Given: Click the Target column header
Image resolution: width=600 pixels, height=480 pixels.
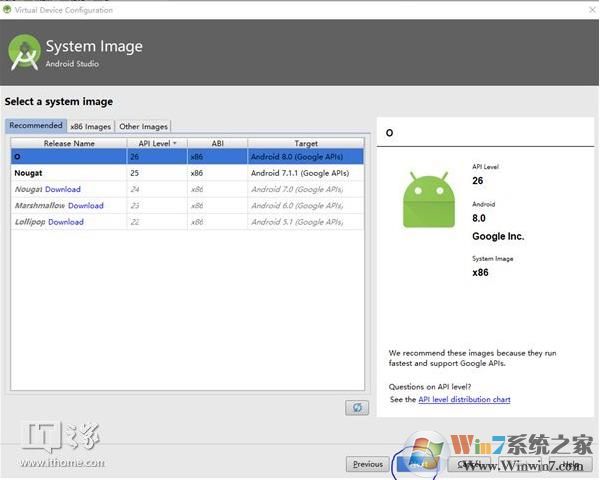Looking at the screenshot, I should point(305,143).
